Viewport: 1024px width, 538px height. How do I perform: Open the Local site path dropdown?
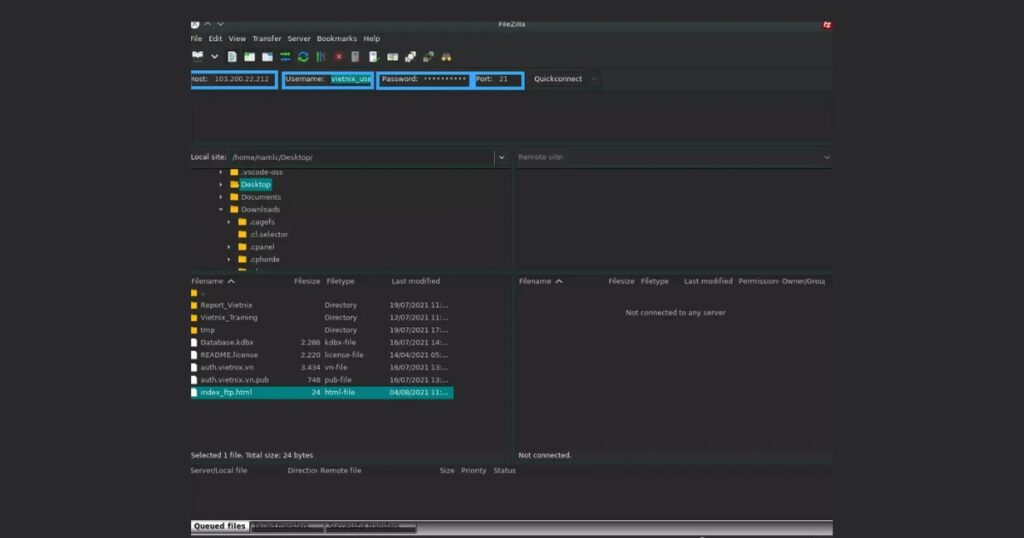point(502,157)
